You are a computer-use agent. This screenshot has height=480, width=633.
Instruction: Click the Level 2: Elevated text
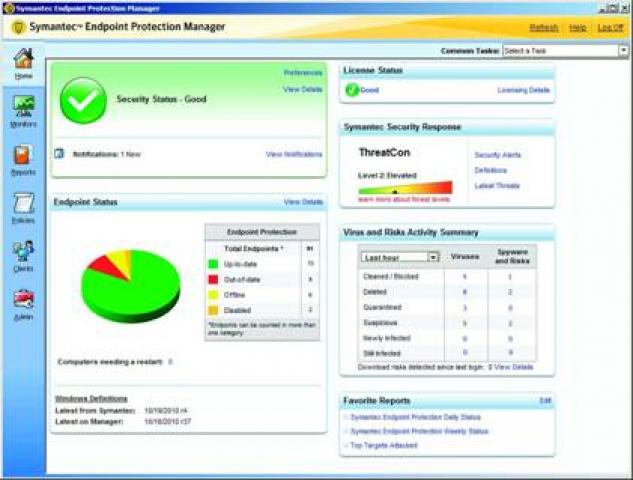[x=387, y=176]
